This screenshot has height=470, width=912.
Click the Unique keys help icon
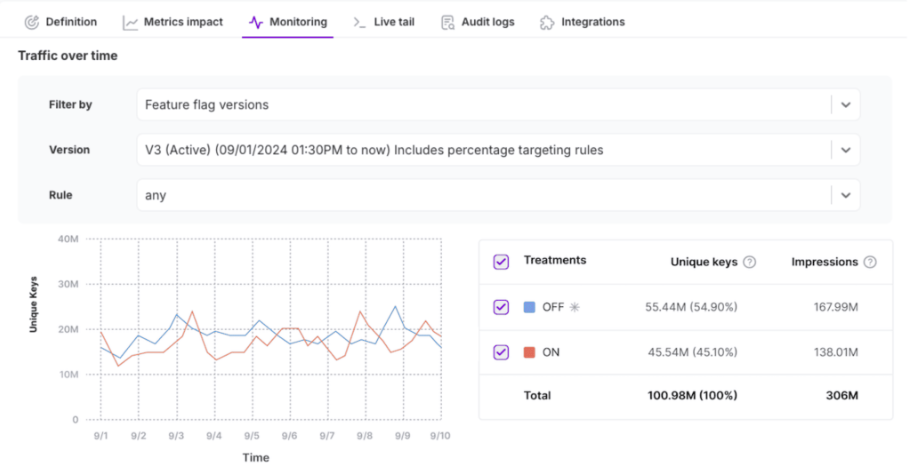pyautogui.click(x=750, y=262)
